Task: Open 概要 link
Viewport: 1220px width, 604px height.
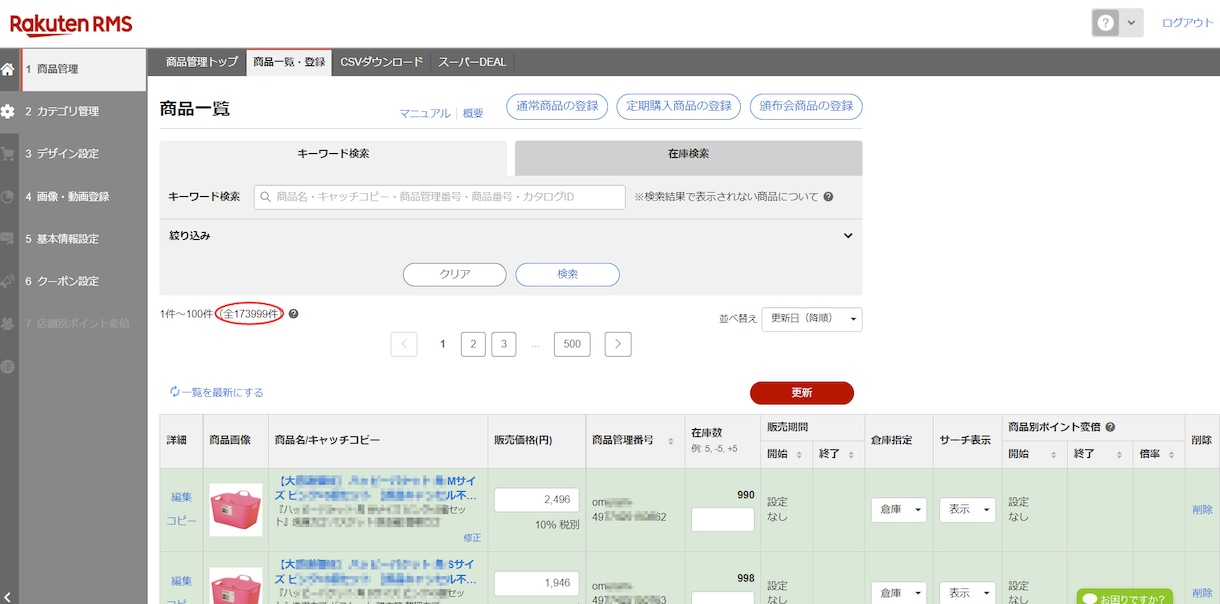Action: click(473, 114)
